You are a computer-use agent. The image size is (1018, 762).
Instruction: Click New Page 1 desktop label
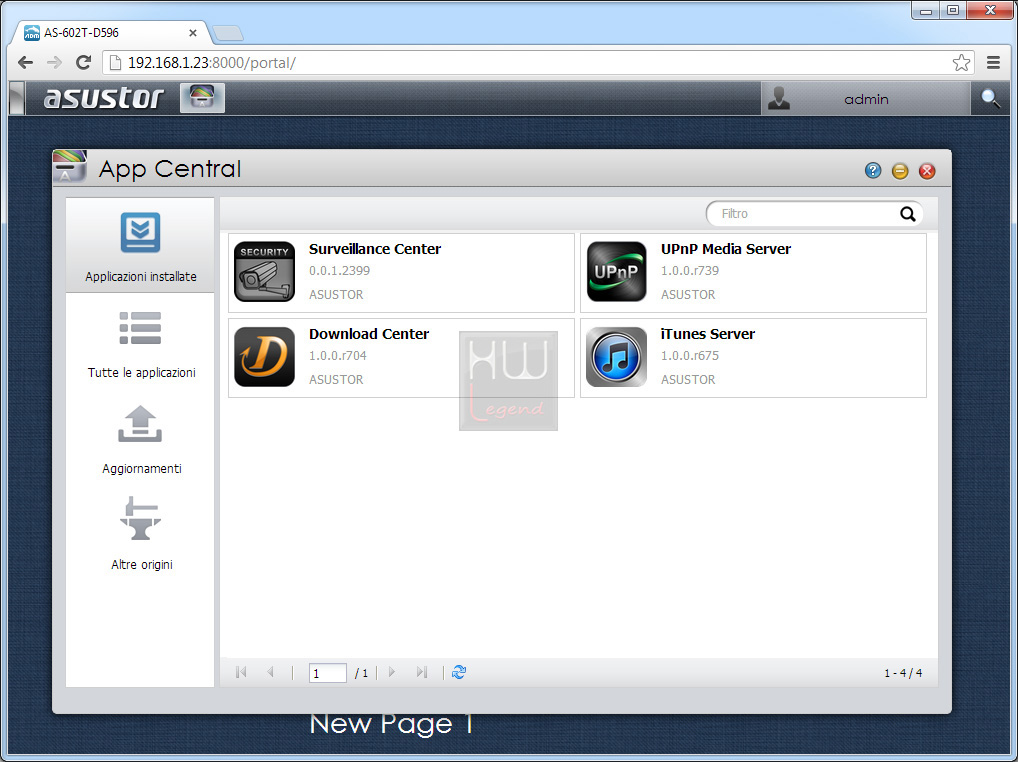(391, 724)
